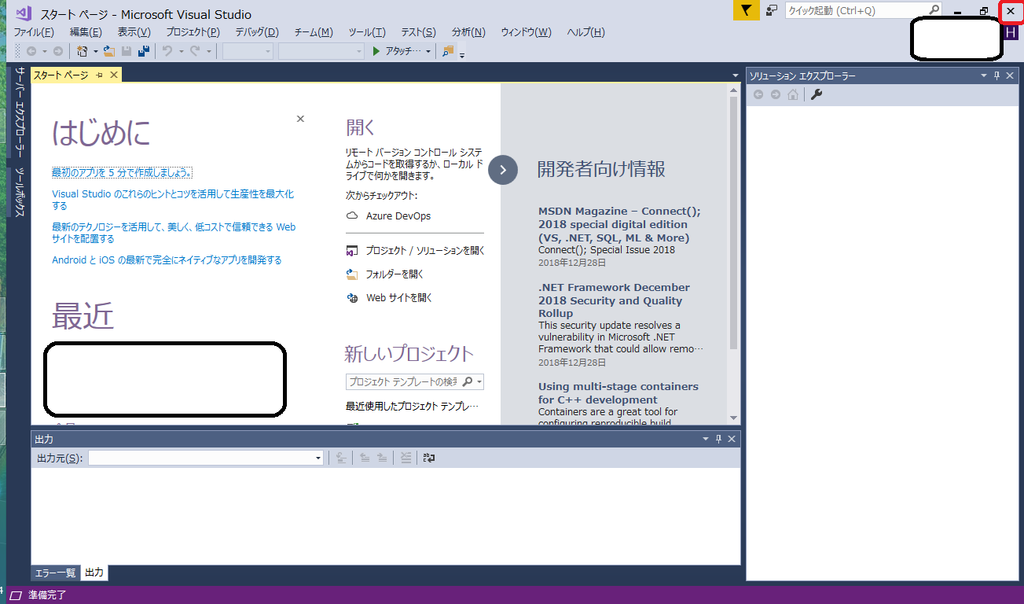The width and height of the screenshot is (1024, 604).
Task: Click 最初のアプリを 5 分で作成しましょう link
Action: click(122, 172)
